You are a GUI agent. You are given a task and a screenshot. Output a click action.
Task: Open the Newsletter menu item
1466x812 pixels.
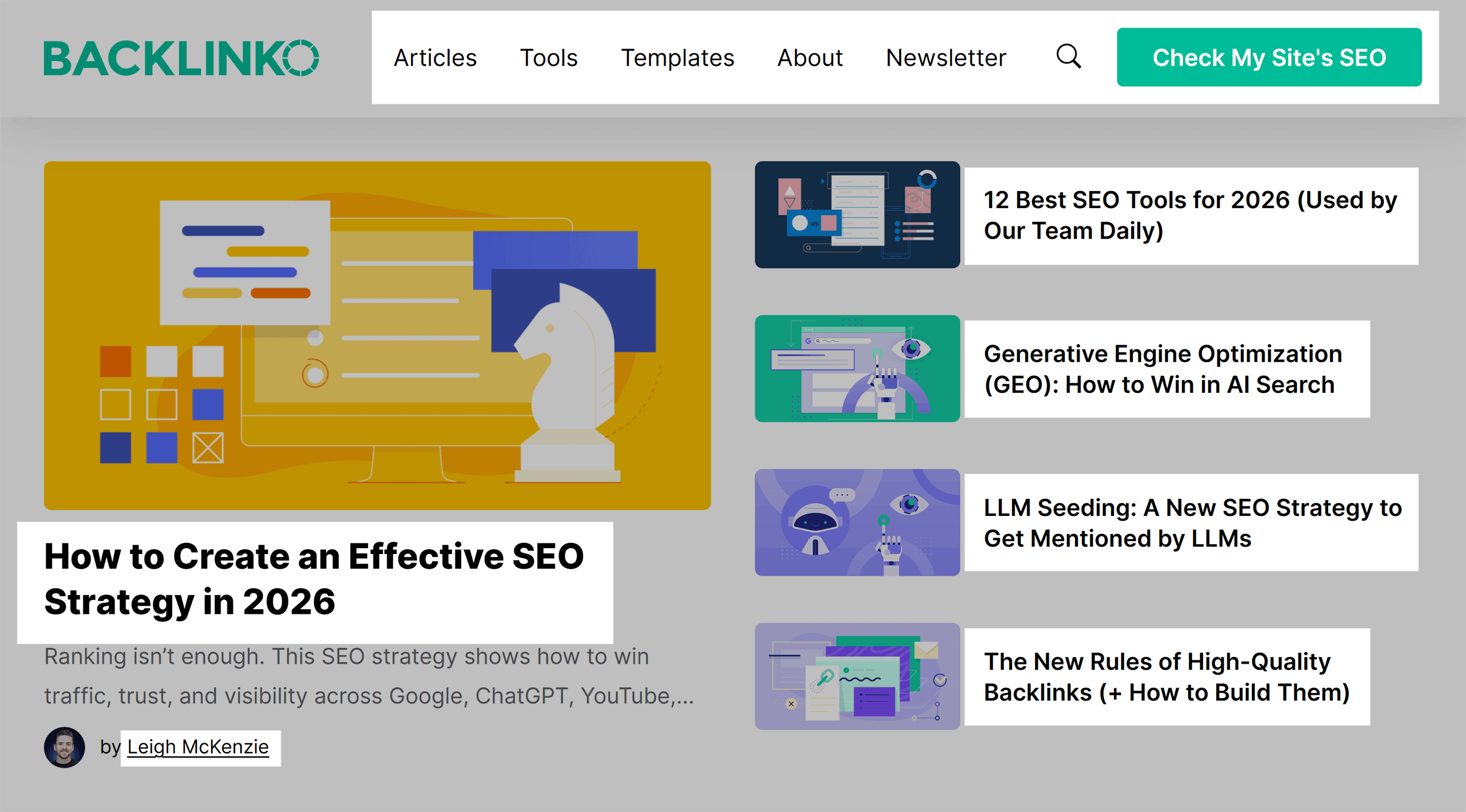click(946, 57)
